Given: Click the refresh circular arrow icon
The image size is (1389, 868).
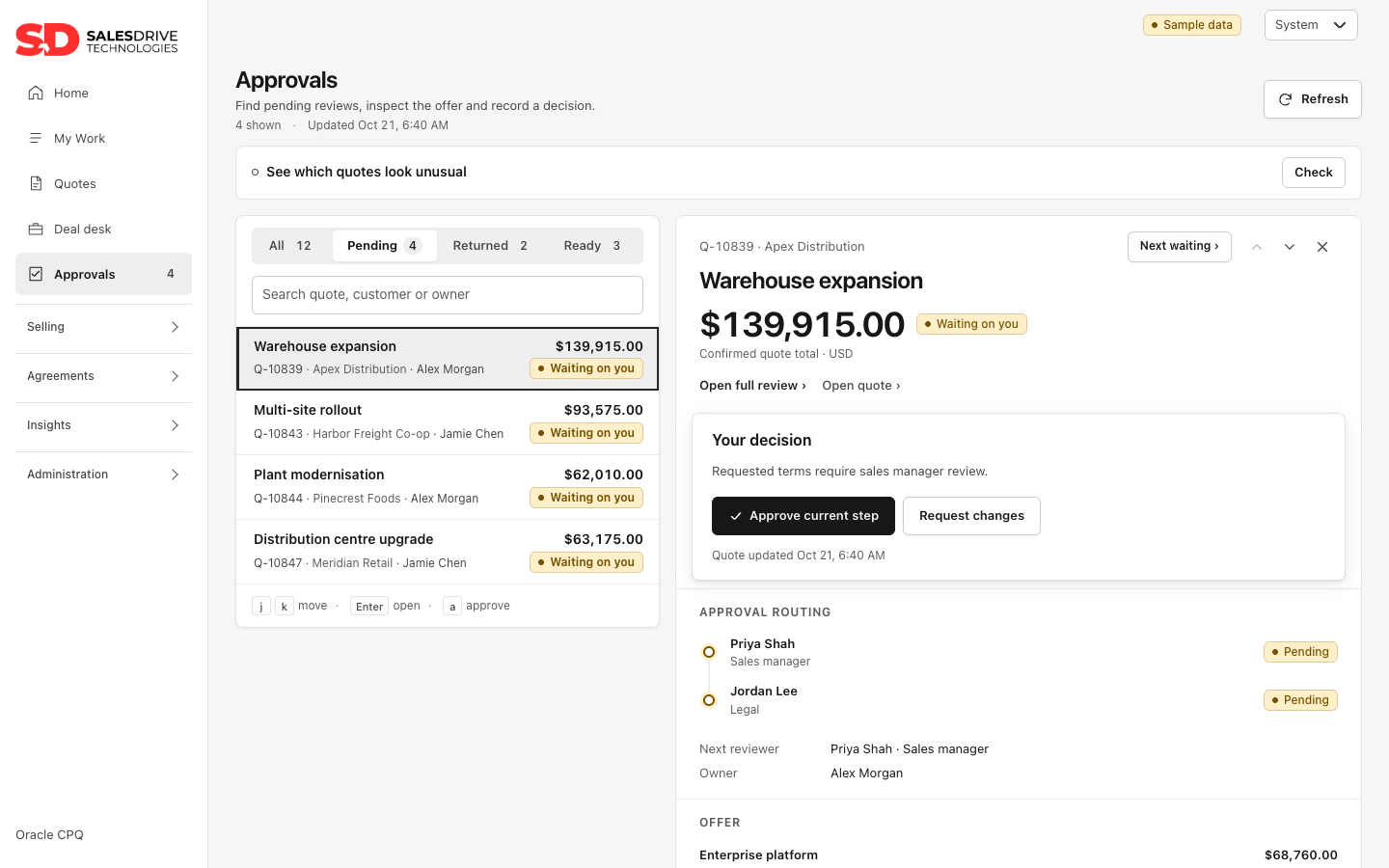Looking at the screenshot, I should (x=1285, y=99).
